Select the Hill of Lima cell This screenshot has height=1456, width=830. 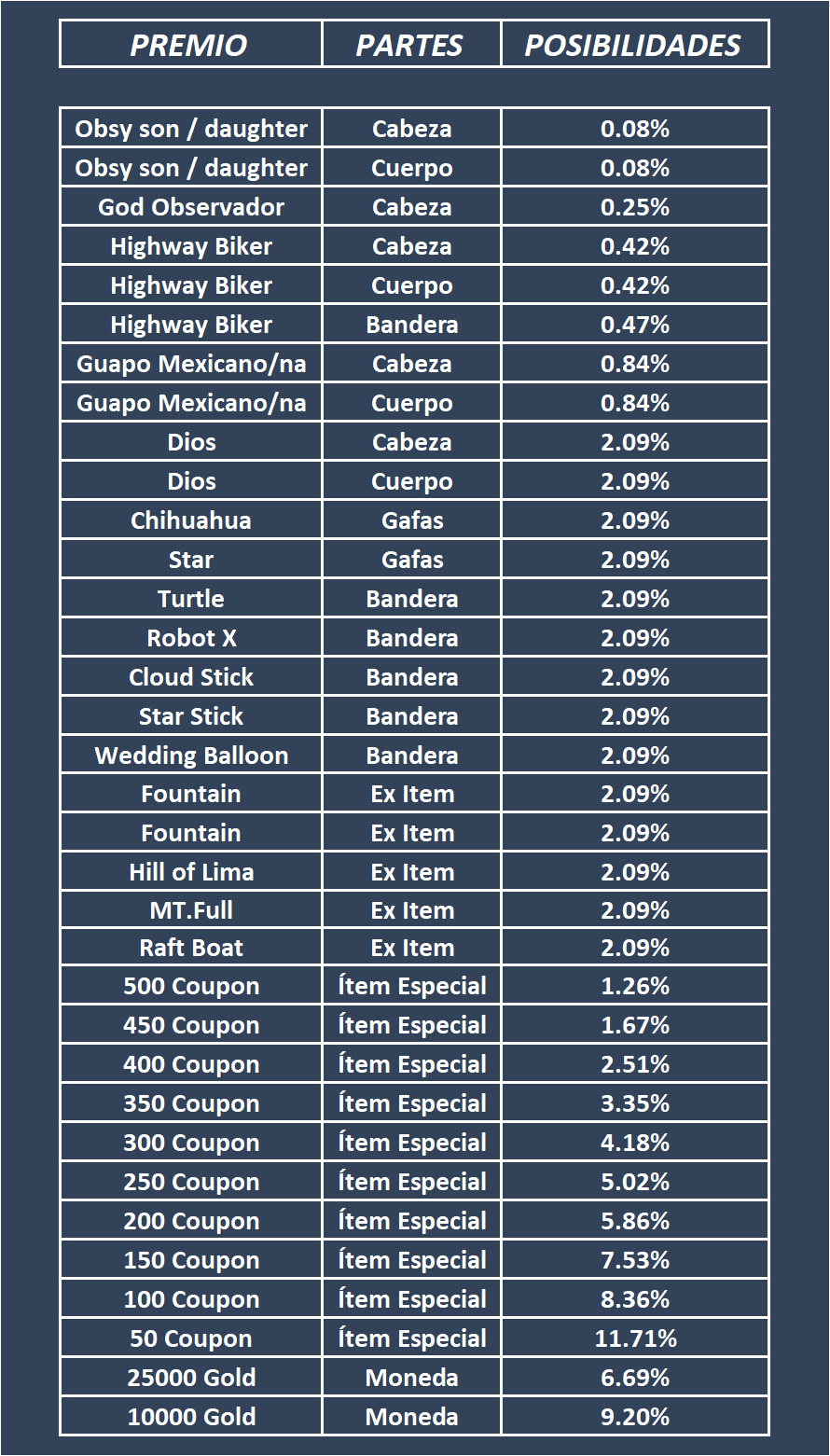191,872
